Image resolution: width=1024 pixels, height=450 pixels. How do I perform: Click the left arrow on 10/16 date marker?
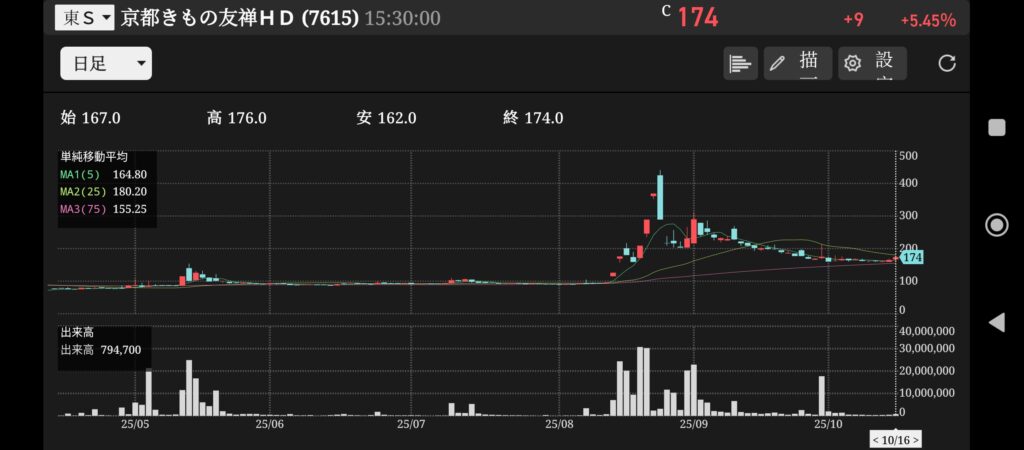(876, 440)
